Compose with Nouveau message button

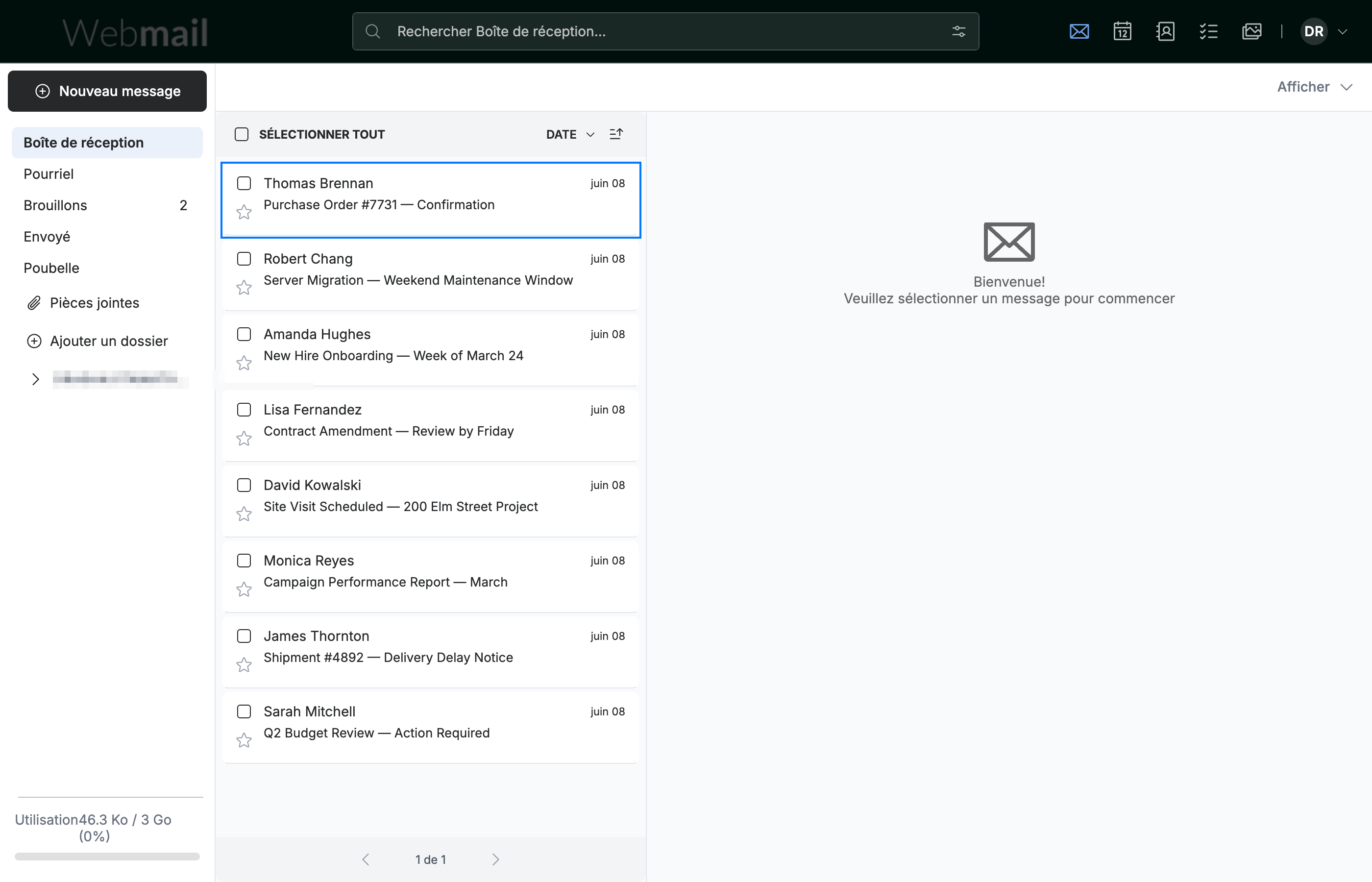(x=107, y=91)
